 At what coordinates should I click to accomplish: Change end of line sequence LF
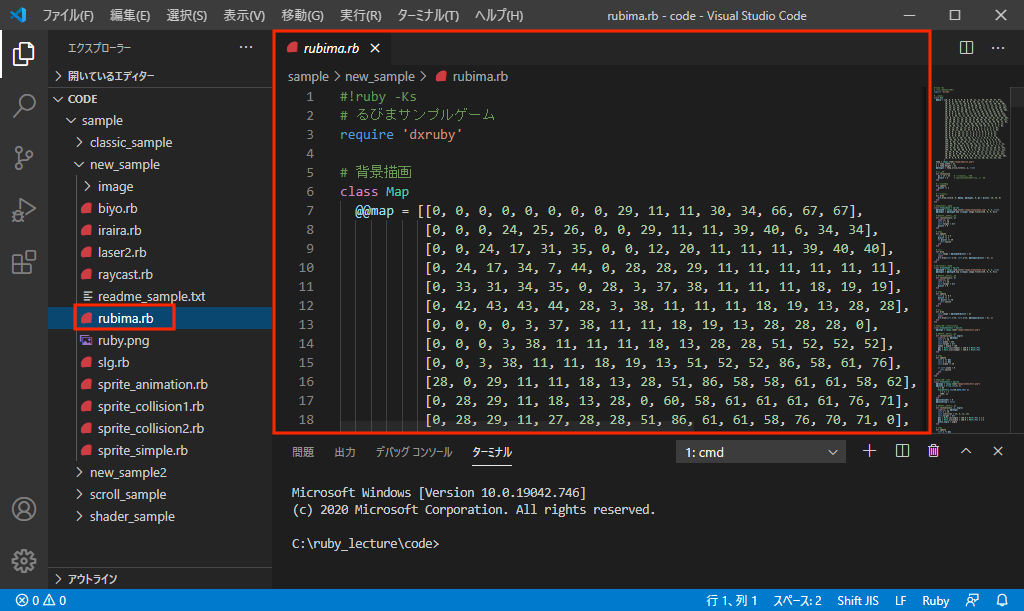(x=901, y=601)
